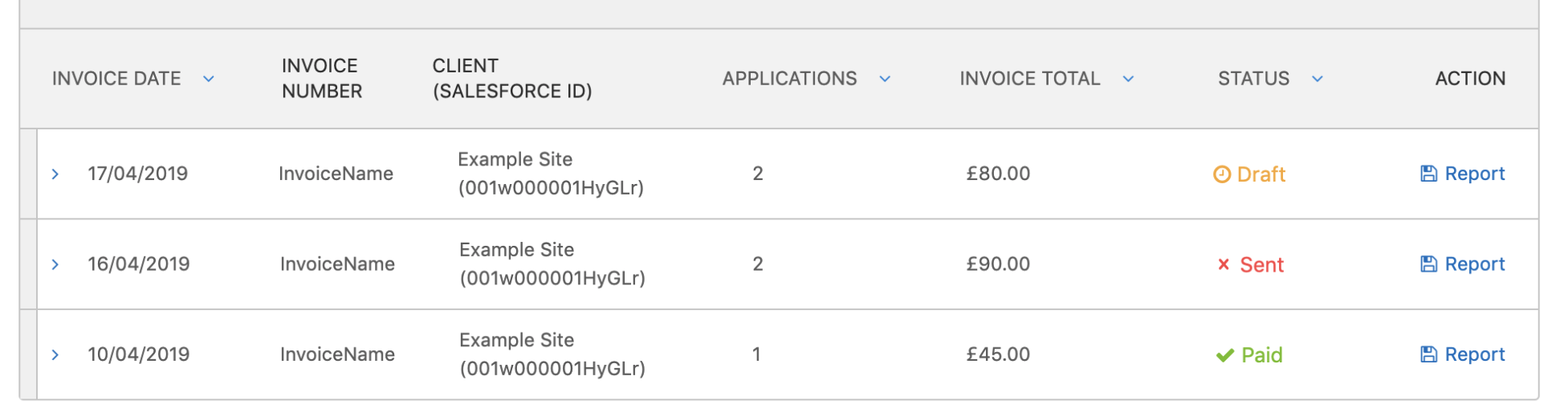1568x409 pixels.
Task: Expand the 10/04/2019 invoice row
Action: [x=55, y=354]
